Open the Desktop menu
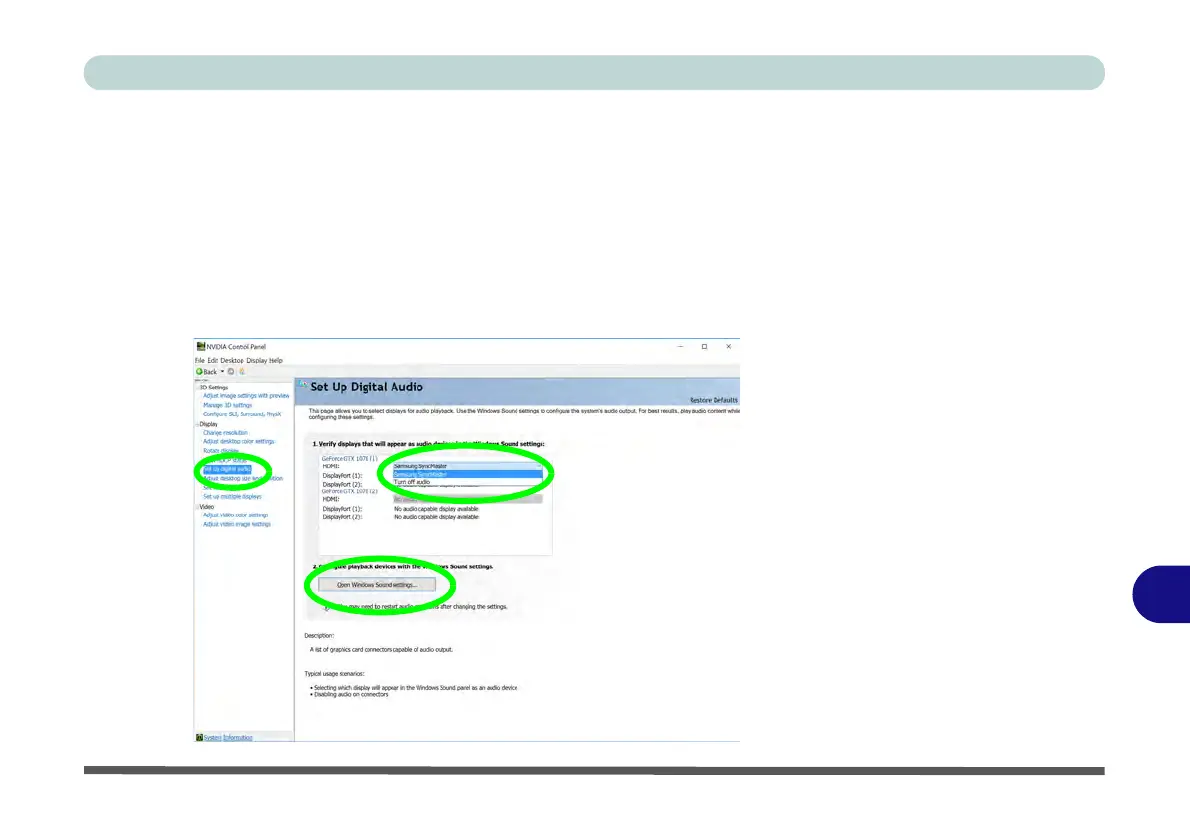This screenshot has width=1190, height=838. click(x=231, y=361)
